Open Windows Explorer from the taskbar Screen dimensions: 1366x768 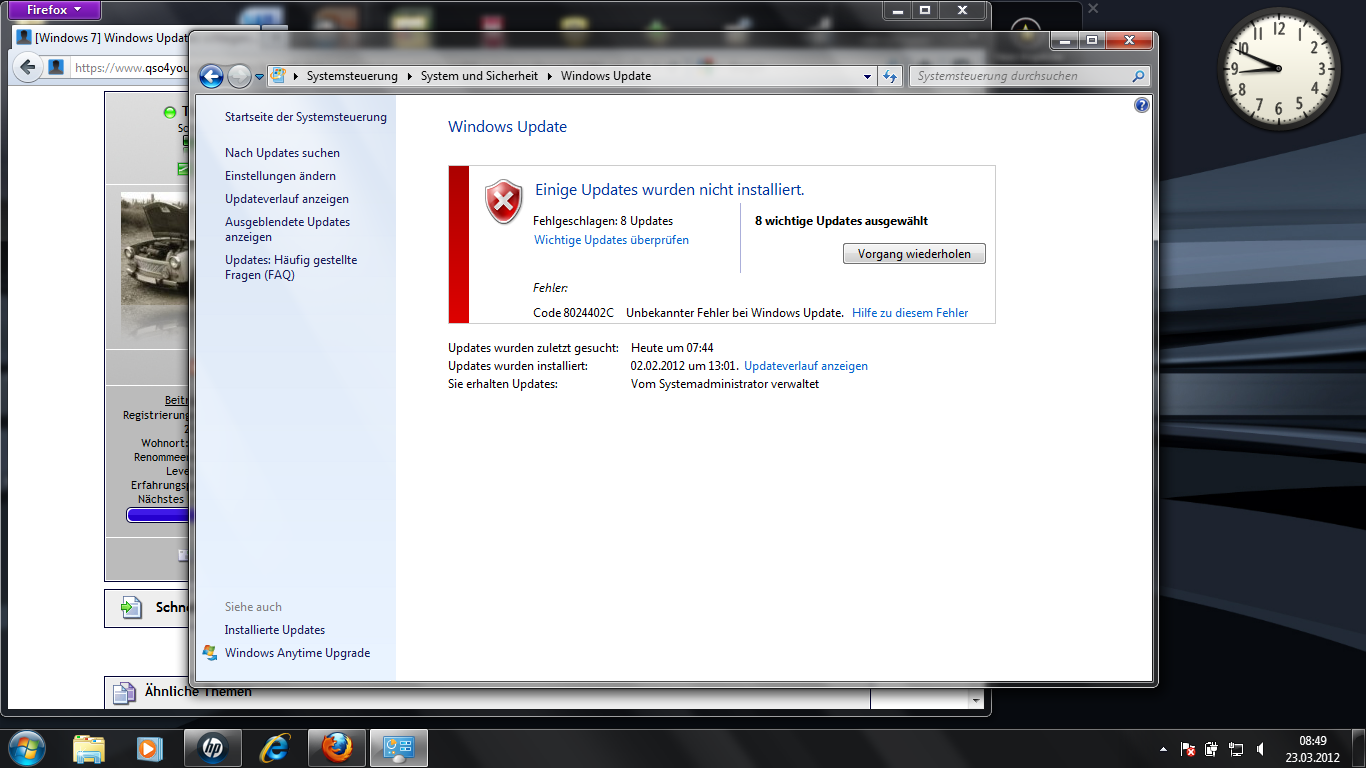[89, 748]
